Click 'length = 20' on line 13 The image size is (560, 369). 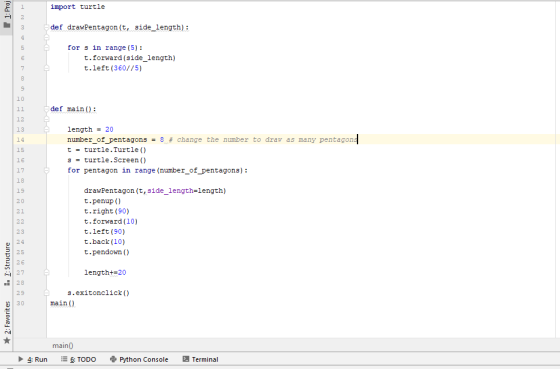point(90,130)
